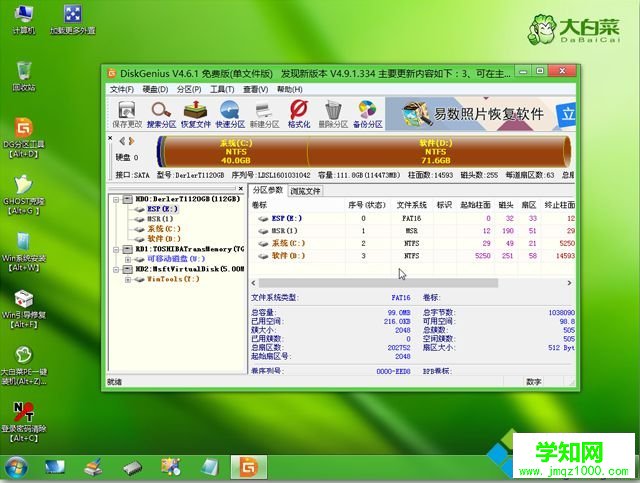
Task: Open the 备份分区 backup partition tool
Action: pyautogui.click(x=368, y=114)
